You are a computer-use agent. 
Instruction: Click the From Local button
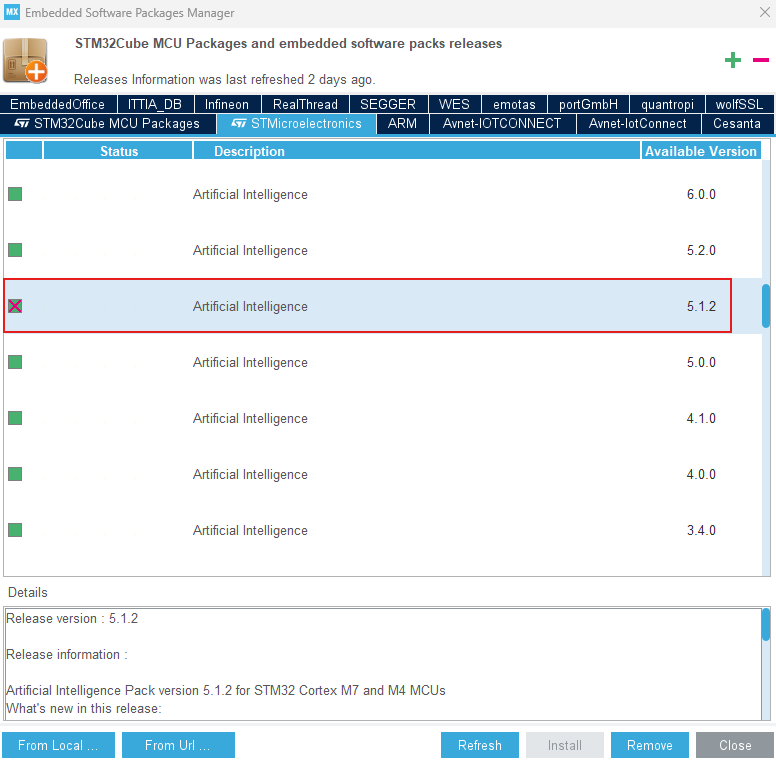coord(58,745)
